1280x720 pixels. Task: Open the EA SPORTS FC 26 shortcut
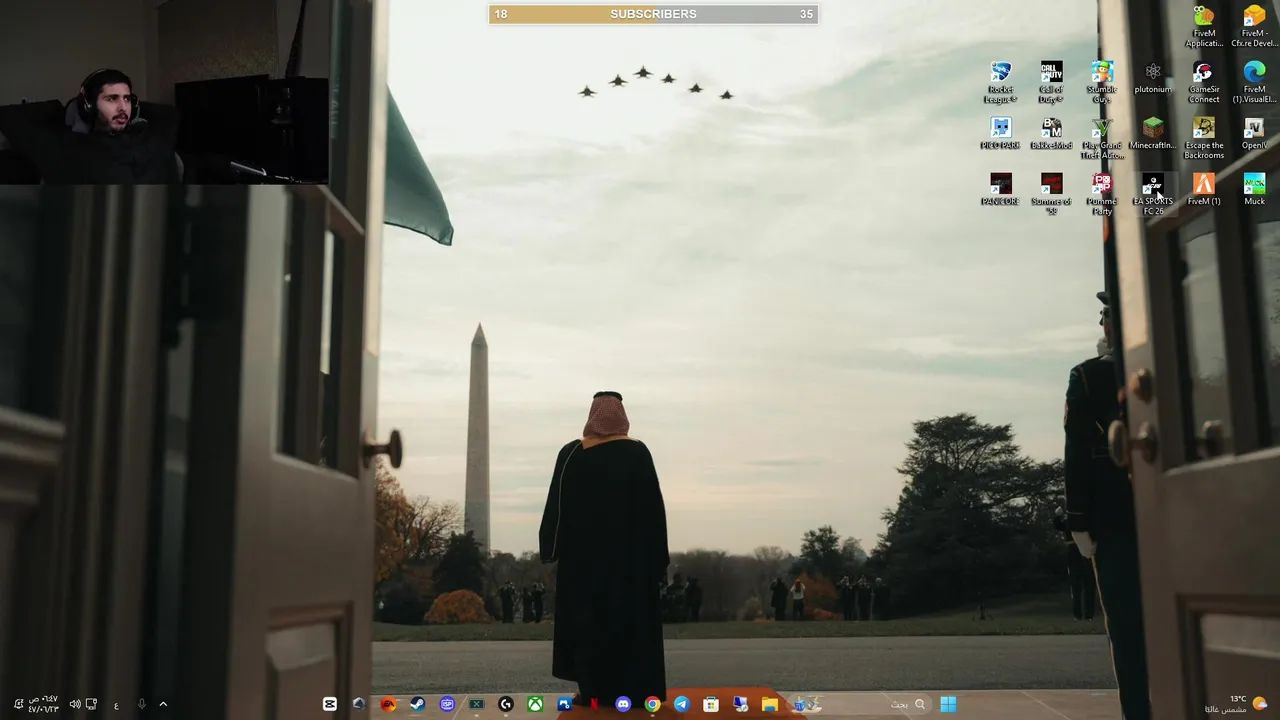tap(1153, 194)
